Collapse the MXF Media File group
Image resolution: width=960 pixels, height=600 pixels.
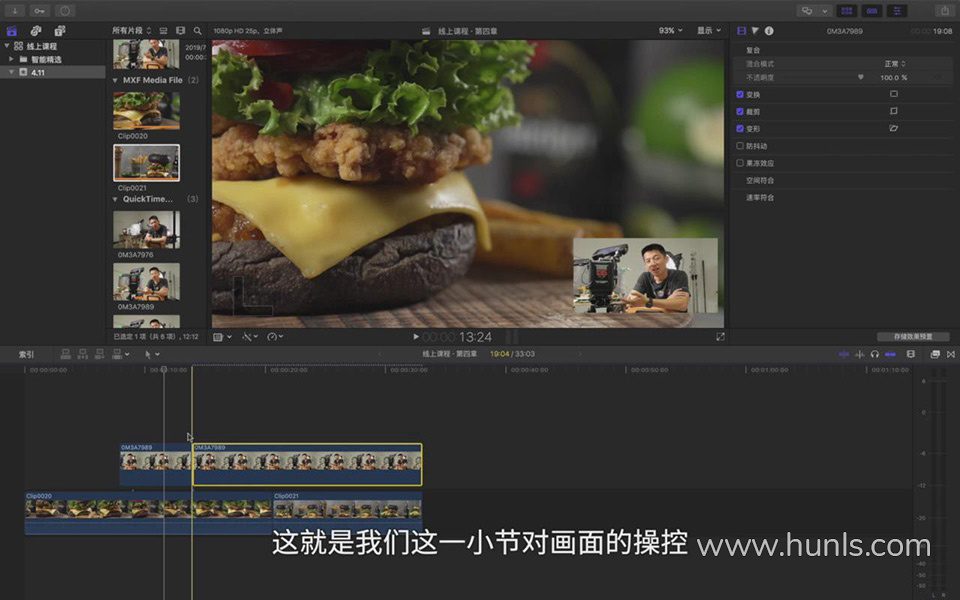click(115, 80)
